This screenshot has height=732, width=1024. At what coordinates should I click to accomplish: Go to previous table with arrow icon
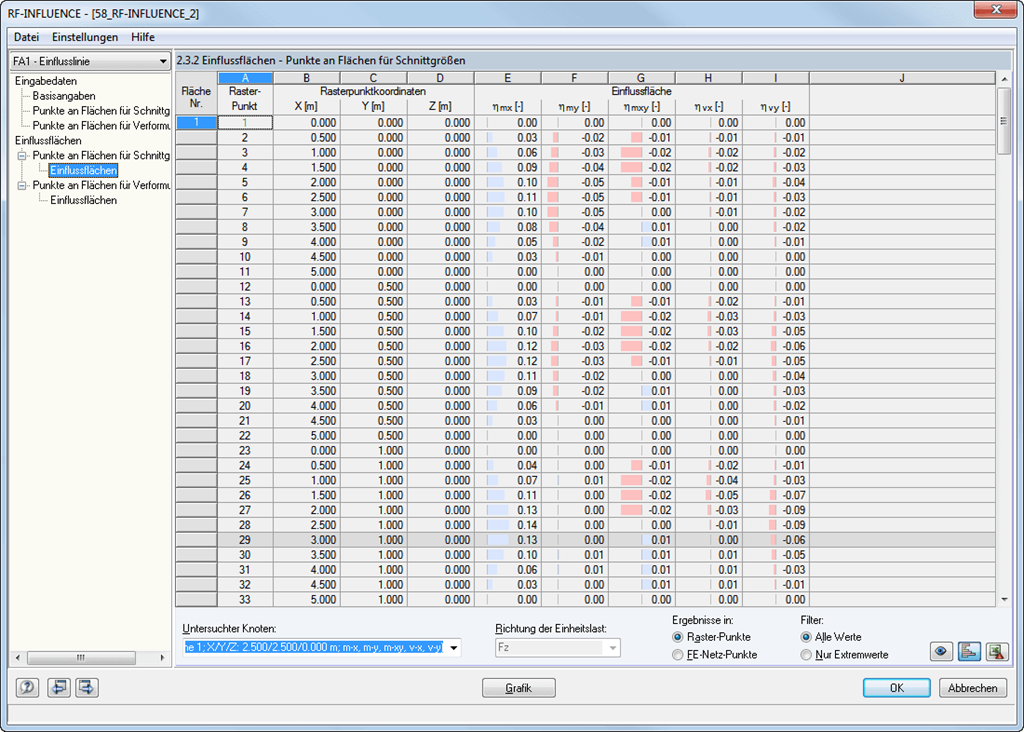(59, 688)
